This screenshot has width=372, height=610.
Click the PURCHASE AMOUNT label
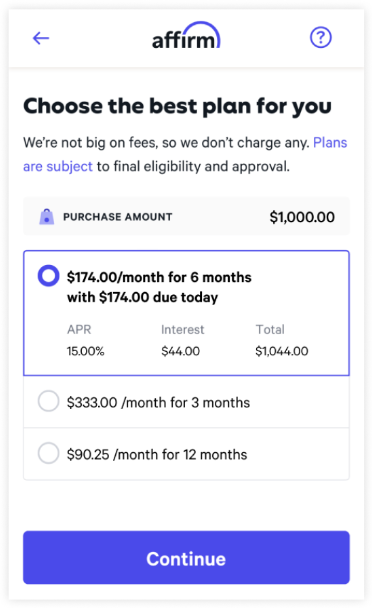click(x=118, y=217)
